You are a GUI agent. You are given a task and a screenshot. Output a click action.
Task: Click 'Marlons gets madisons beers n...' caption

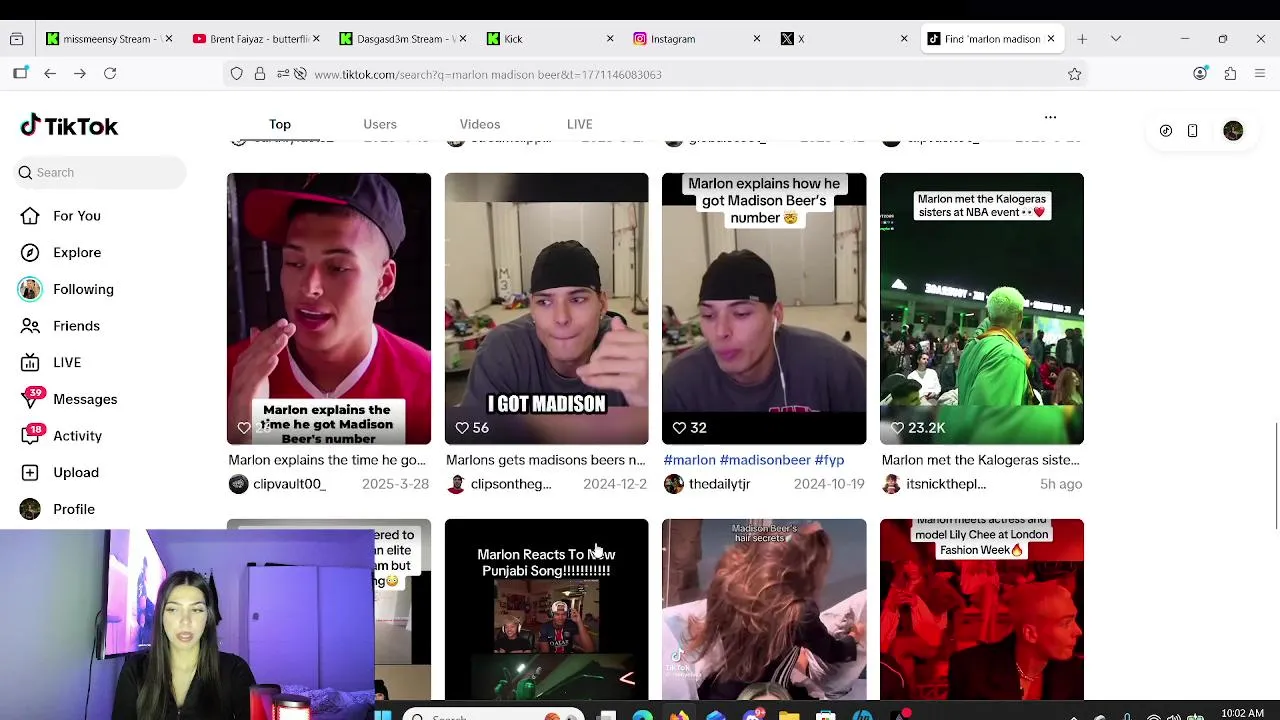tap(546, 460)
